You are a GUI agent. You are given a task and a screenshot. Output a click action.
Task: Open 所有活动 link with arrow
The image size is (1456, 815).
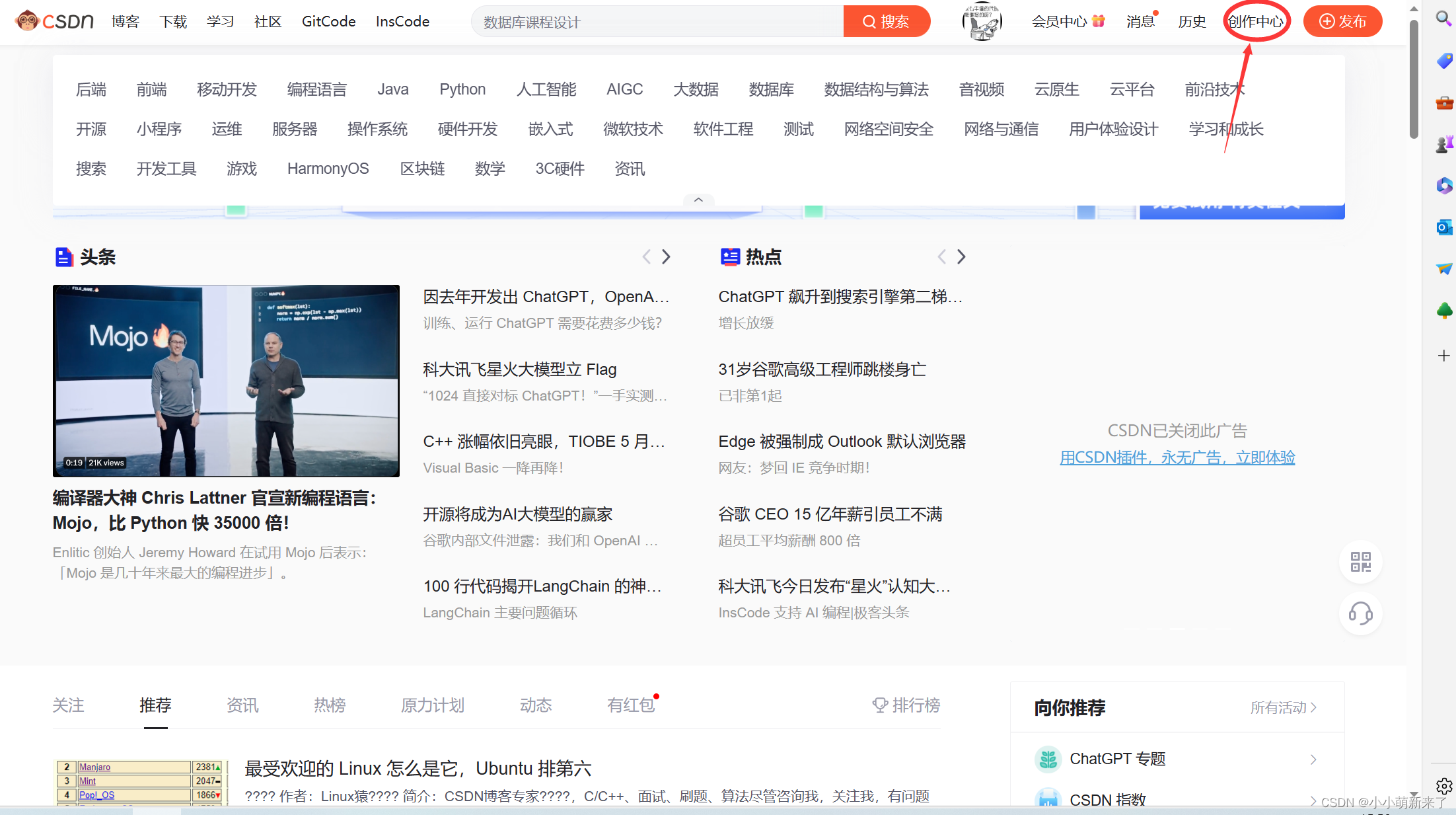tap(1284, 707)
